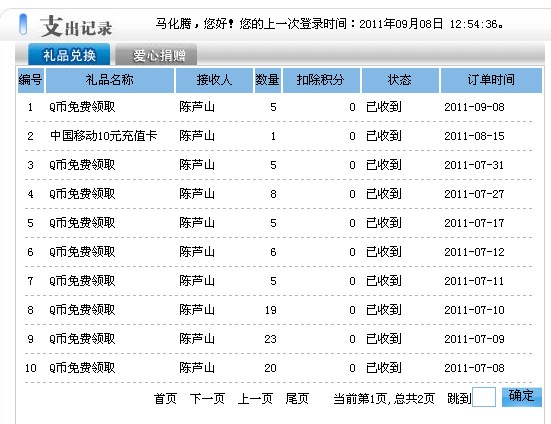
Task: Select Q币免费领取 in row 10
Action: 82,368
